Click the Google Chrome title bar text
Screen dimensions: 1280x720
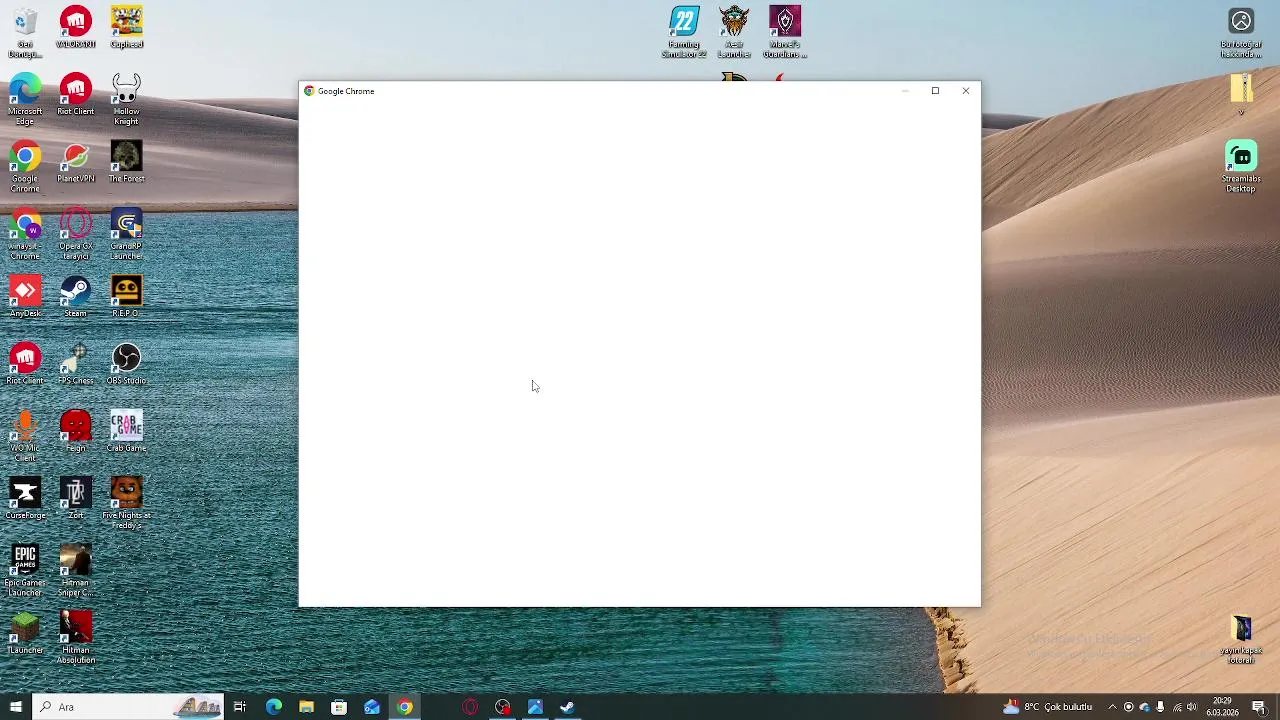[346, 91]
